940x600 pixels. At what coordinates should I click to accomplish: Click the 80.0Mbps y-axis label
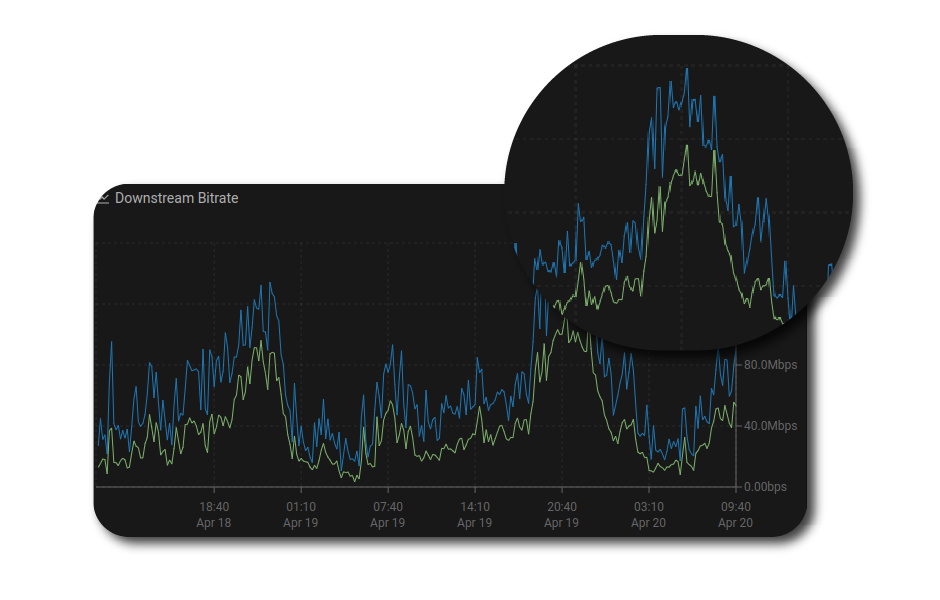(770, 365)
